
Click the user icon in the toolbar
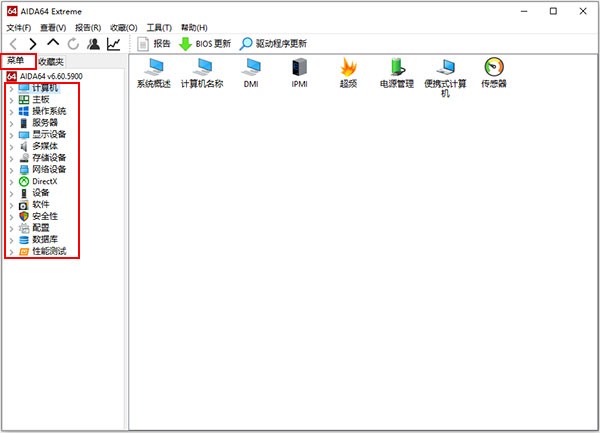tap(94, 44)
